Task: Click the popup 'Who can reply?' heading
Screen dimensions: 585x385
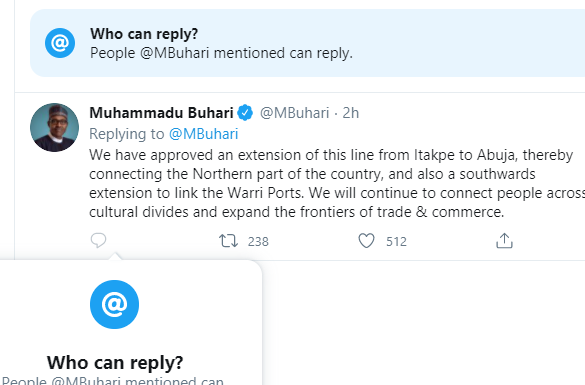Action: pyautogui.click(x=115, y=362)
